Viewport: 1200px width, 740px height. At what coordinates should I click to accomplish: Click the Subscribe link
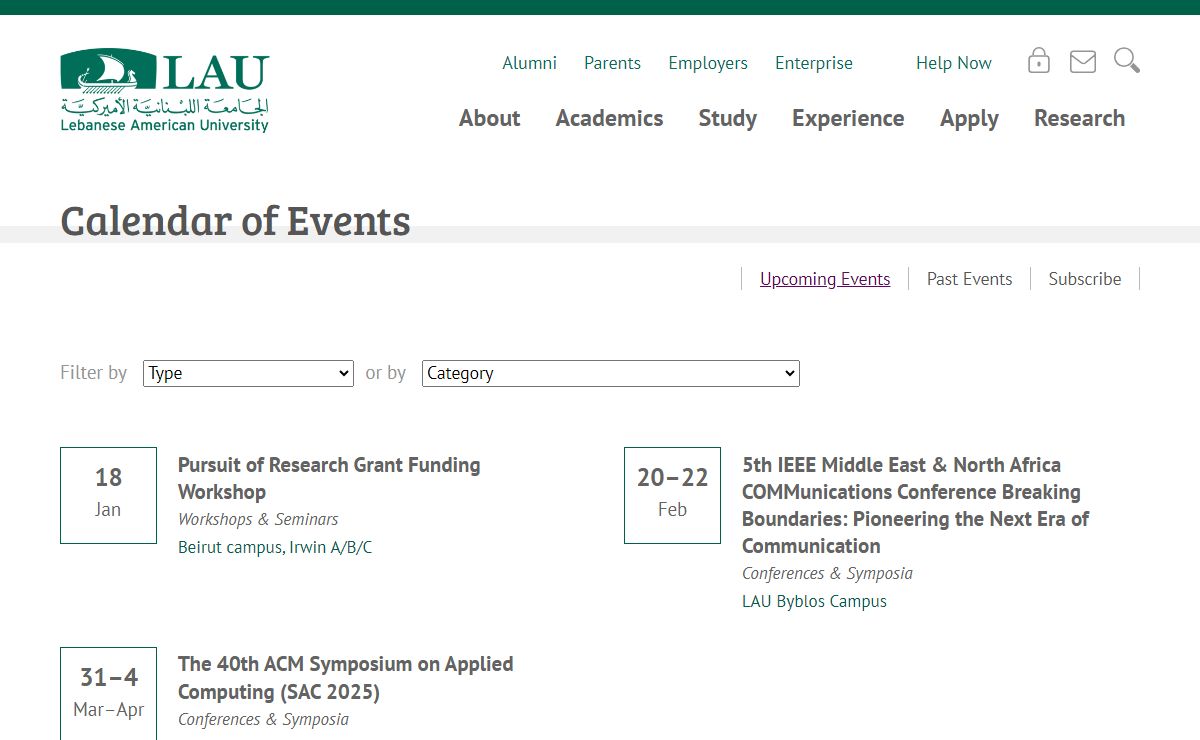pyautogui.click(x=1085, y=279)
